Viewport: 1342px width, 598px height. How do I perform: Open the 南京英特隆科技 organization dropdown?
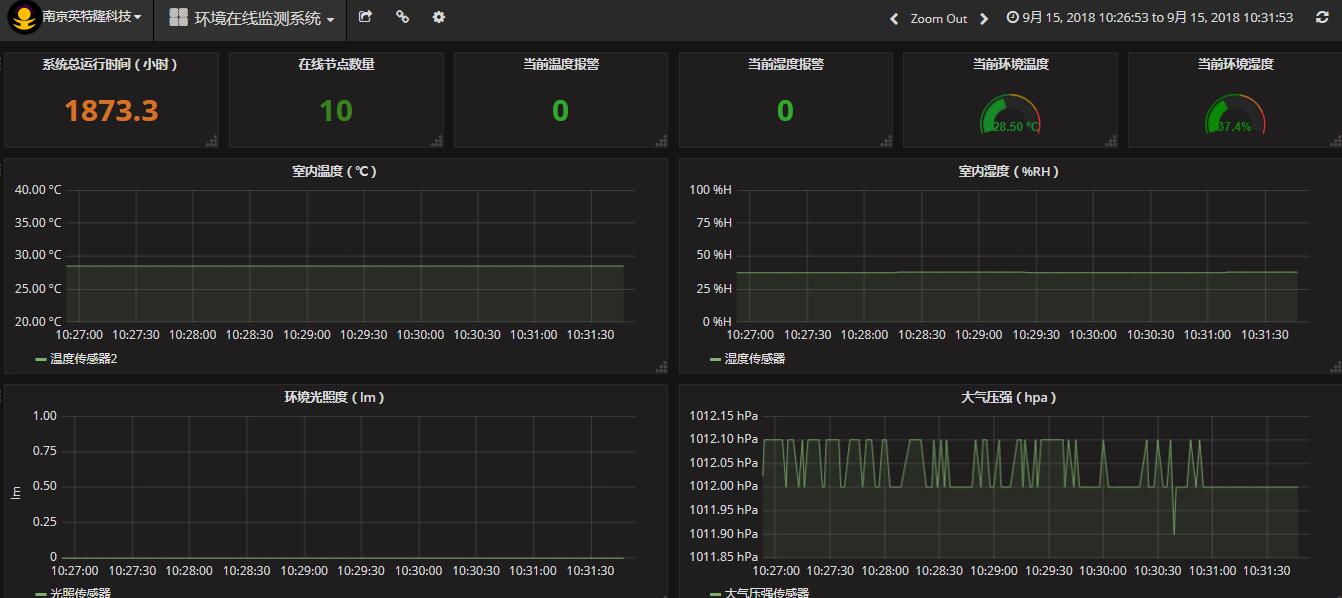pyautogui.click(x=90, y=17)
